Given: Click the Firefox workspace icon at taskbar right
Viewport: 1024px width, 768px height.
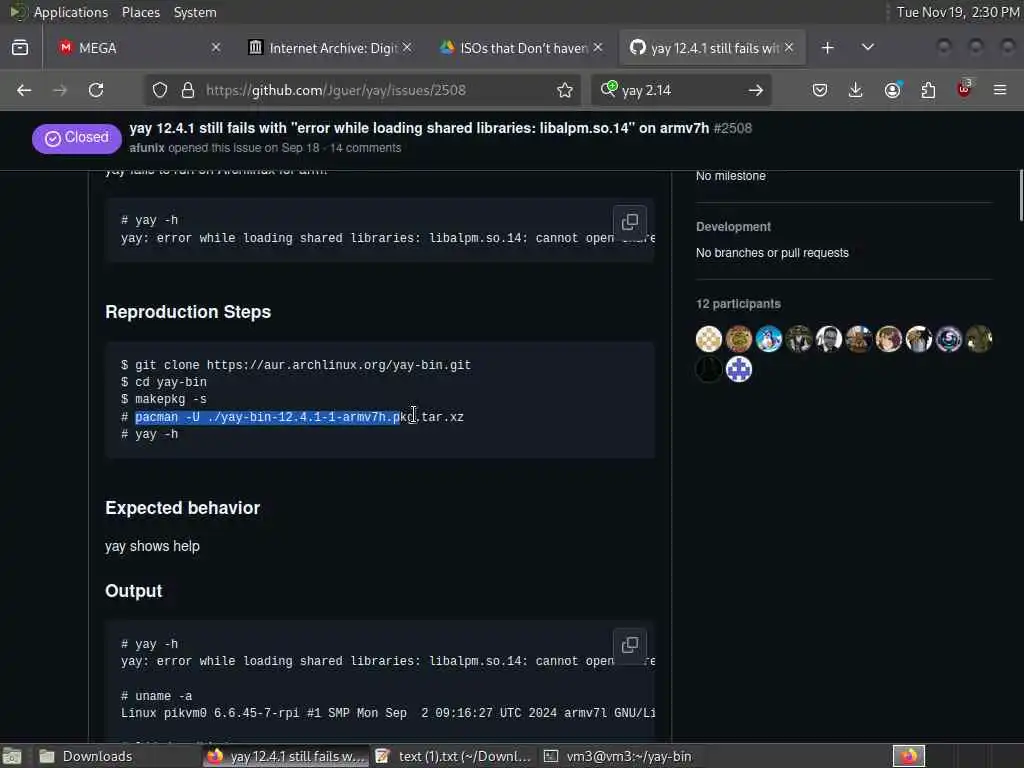Looking at the screenshot, I should (908, 756).
